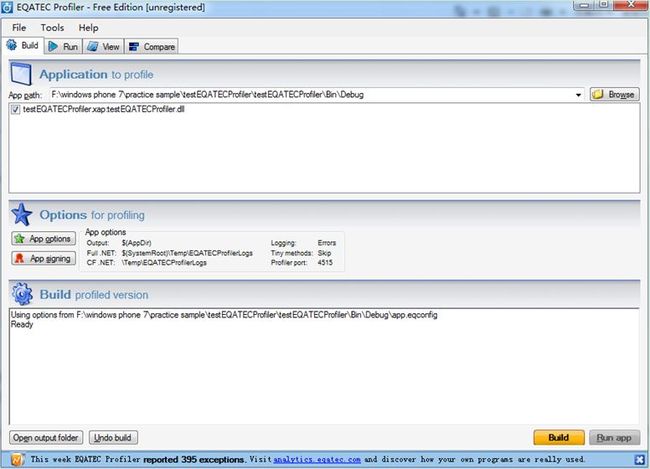Minimize the EQATEC Profiler window

point(584,5)
